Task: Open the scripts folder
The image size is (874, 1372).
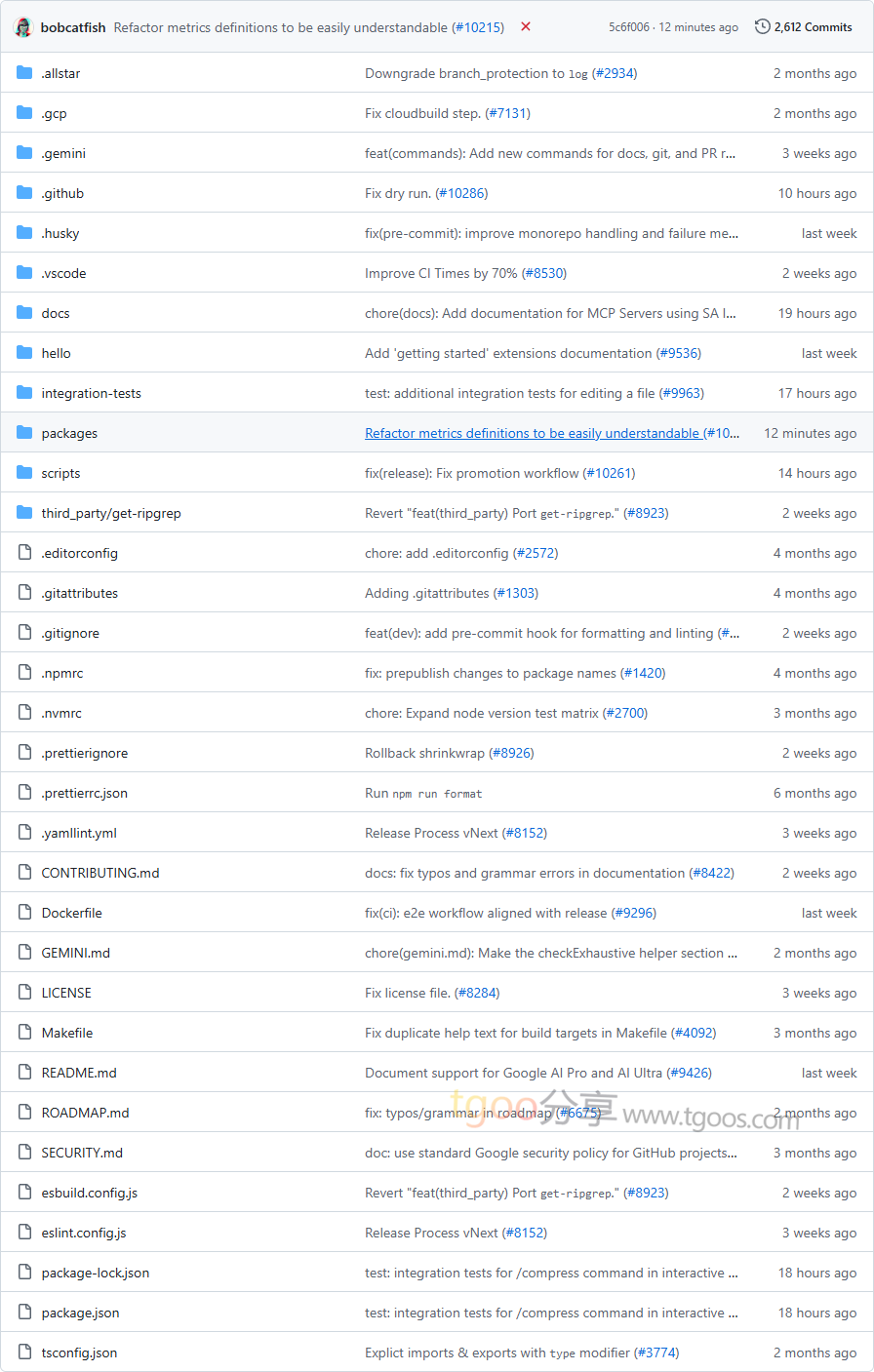Action: (x=60, y=473)
